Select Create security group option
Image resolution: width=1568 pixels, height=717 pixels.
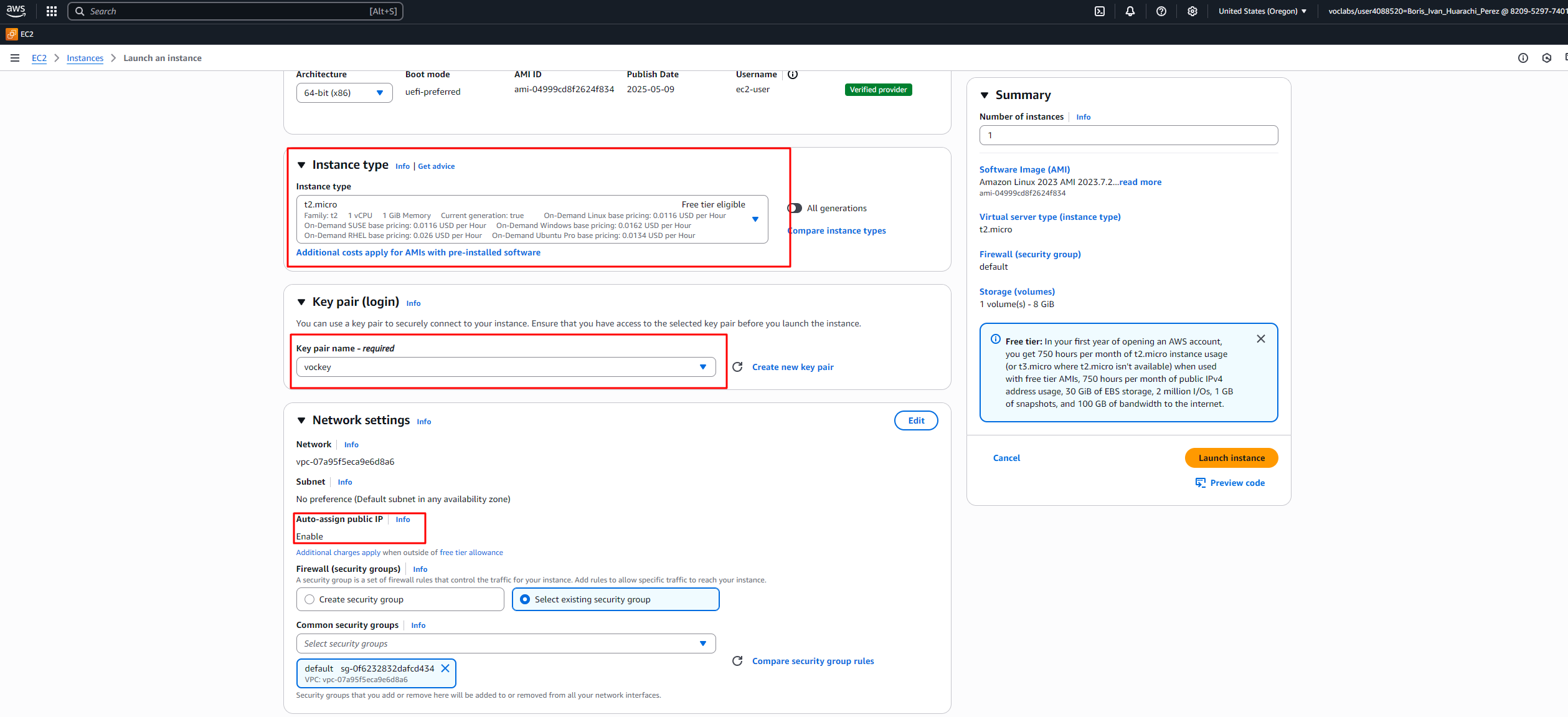400,599
